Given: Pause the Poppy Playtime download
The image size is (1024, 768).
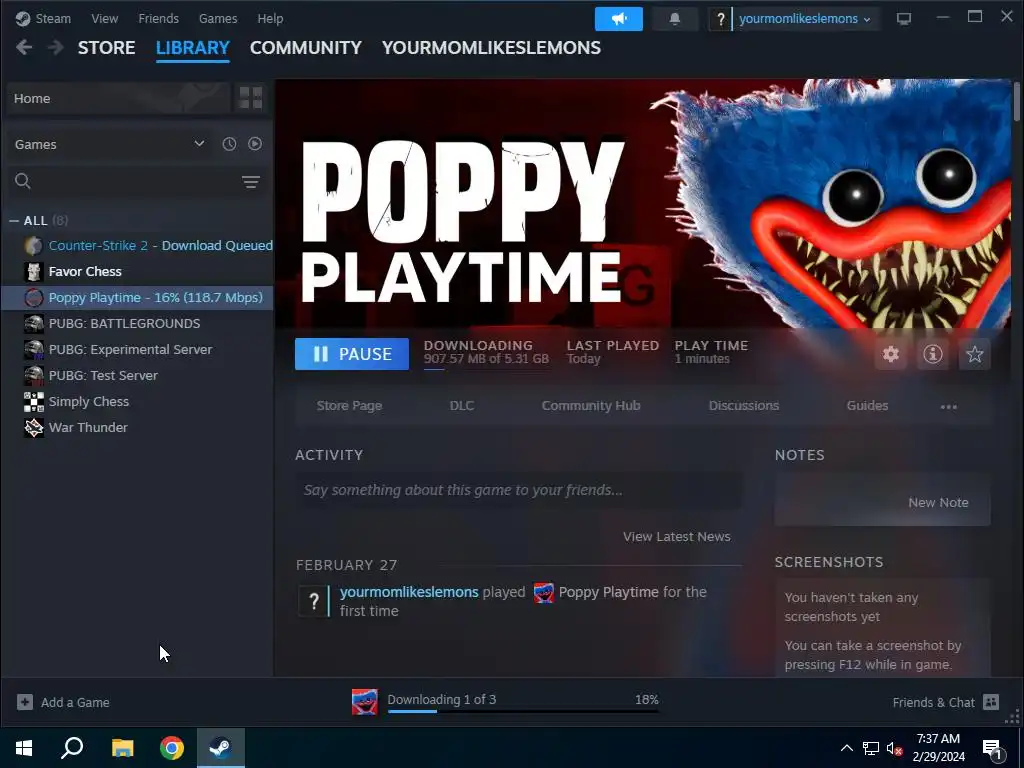Looking at the screenshot, I should [352, 354].
